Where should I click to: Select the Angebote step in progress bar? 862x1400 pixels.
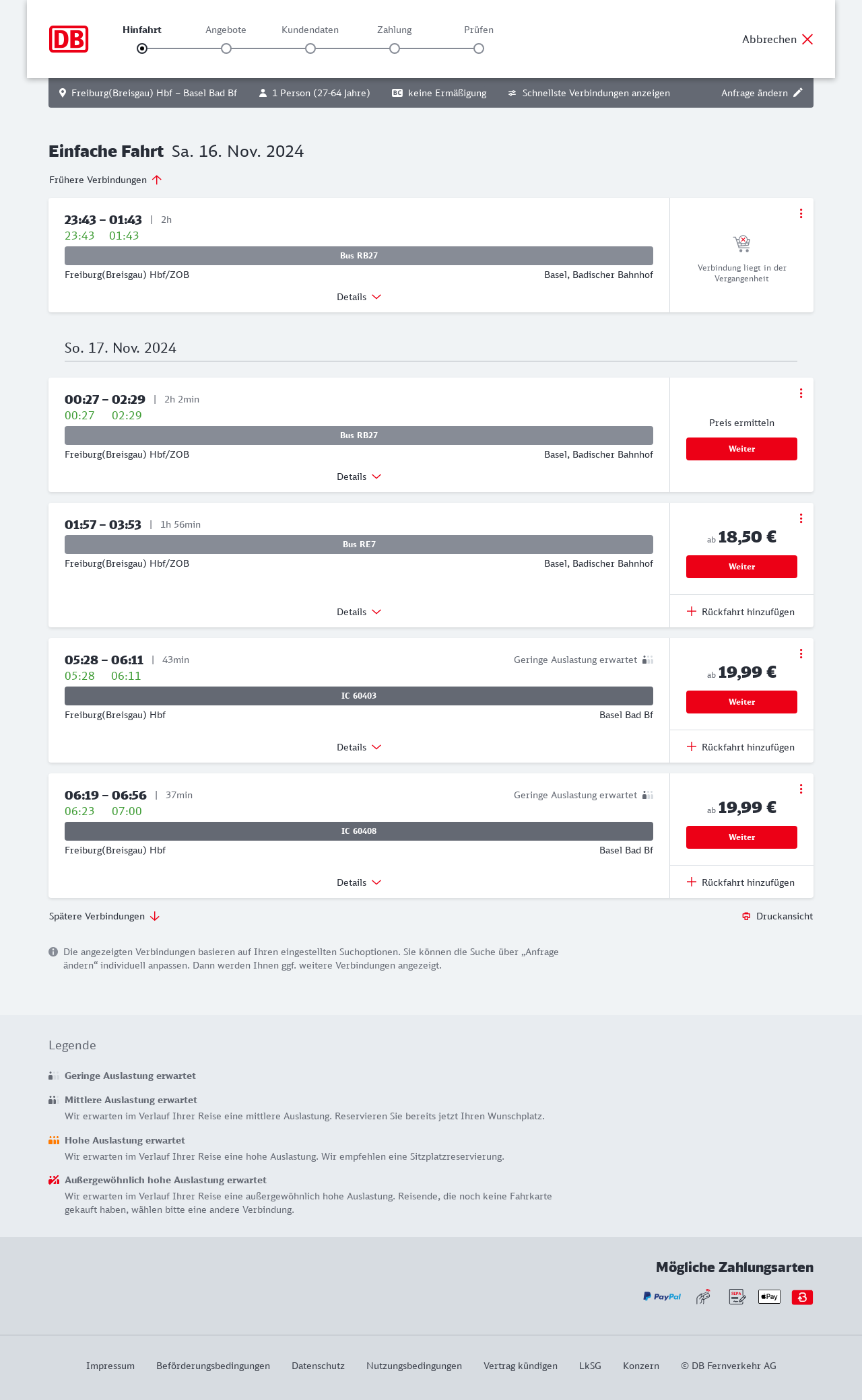(226, 48)
